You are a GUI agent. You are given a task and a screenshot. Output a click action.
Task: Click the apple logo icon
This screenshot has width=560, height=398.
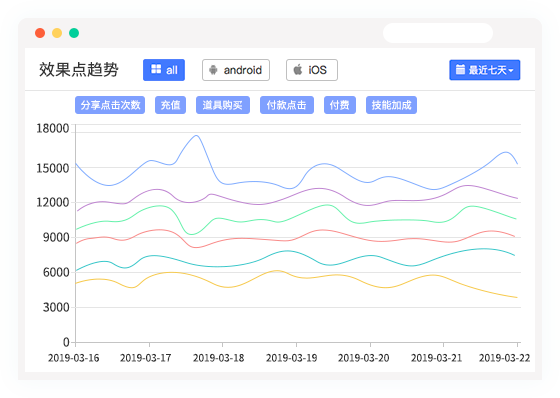click(298, 69)
